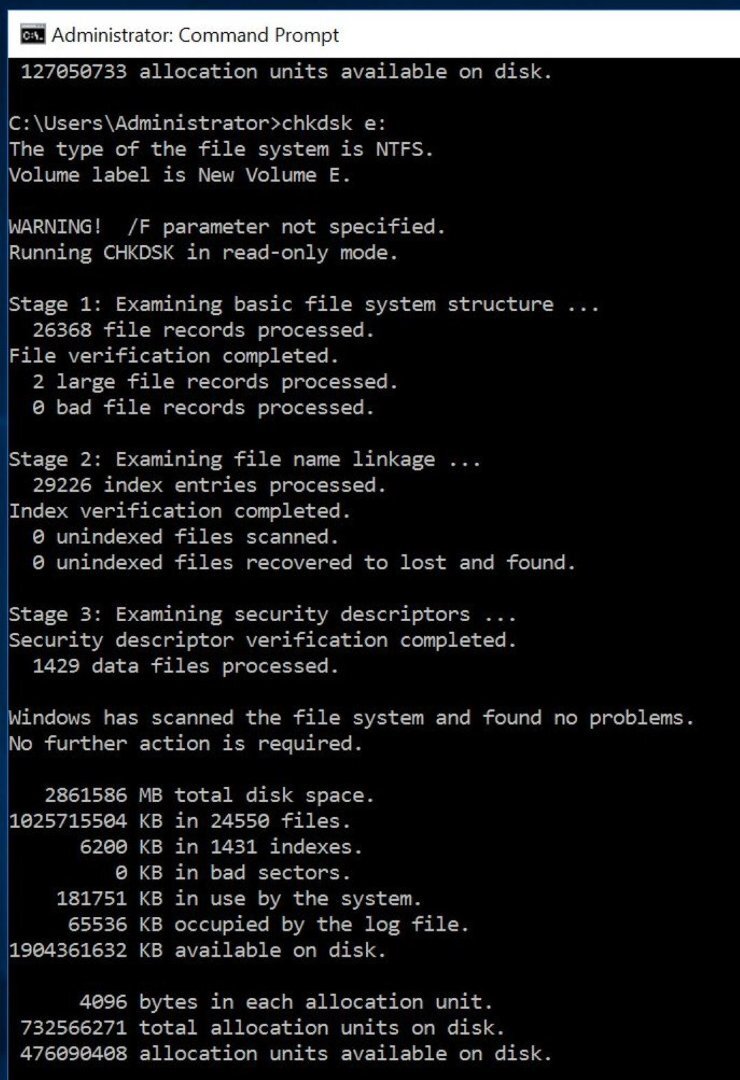Open the Command Prompt system menu icon
This screenshot has width=740, height=1080.
32,34
